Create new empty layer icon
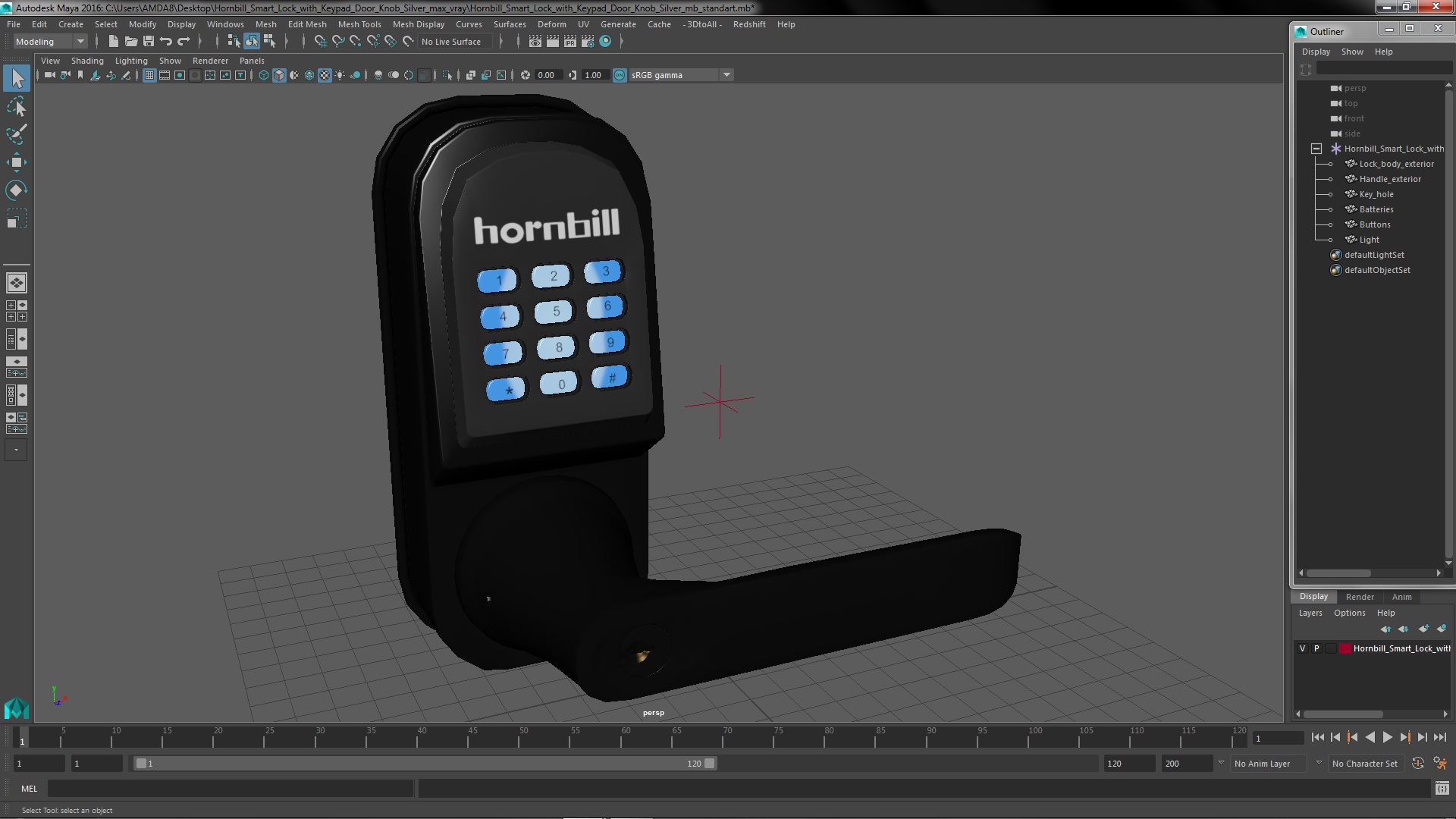This screenshot has width=1456, height=819. click(1423, 629)
